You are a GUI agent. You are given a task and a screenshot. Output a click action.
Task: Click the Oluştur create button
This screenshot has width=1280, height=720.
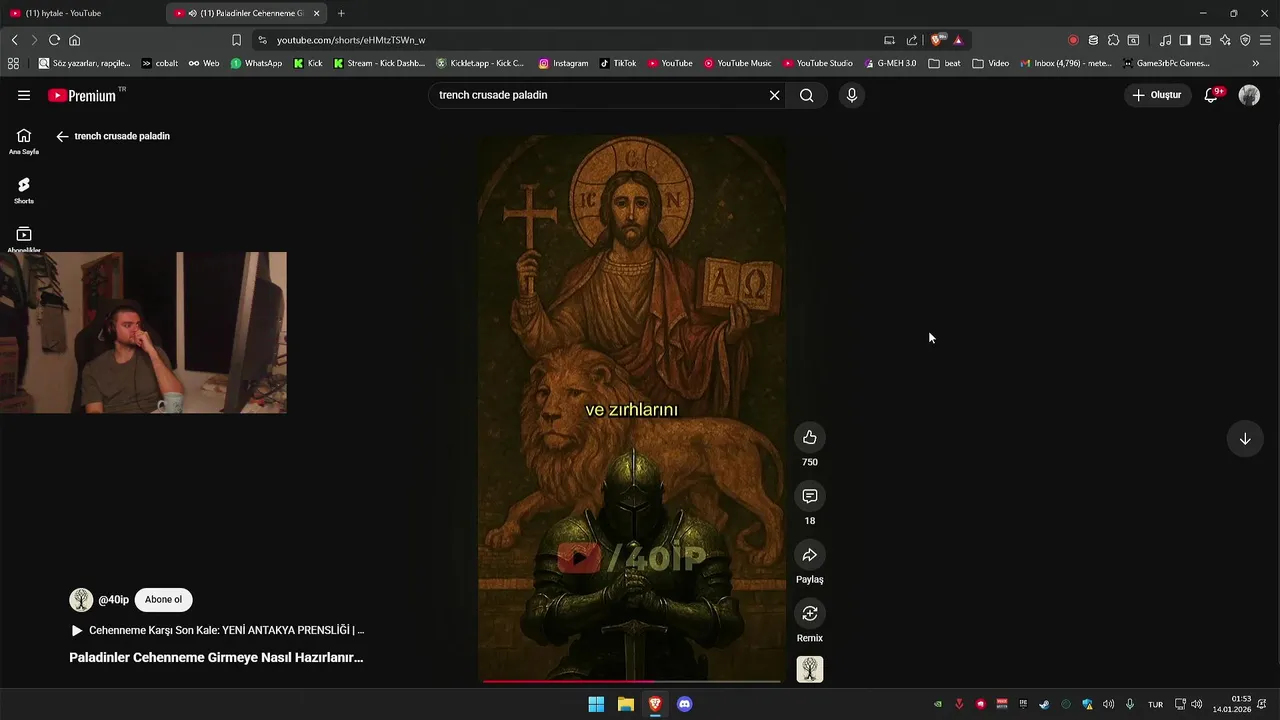[x=1157, y=95]
